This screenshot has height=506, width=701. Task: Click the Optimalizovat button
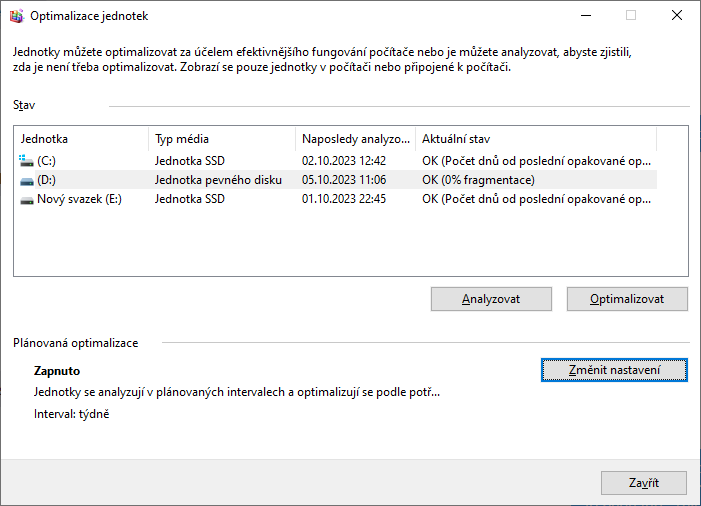(627, 299)
